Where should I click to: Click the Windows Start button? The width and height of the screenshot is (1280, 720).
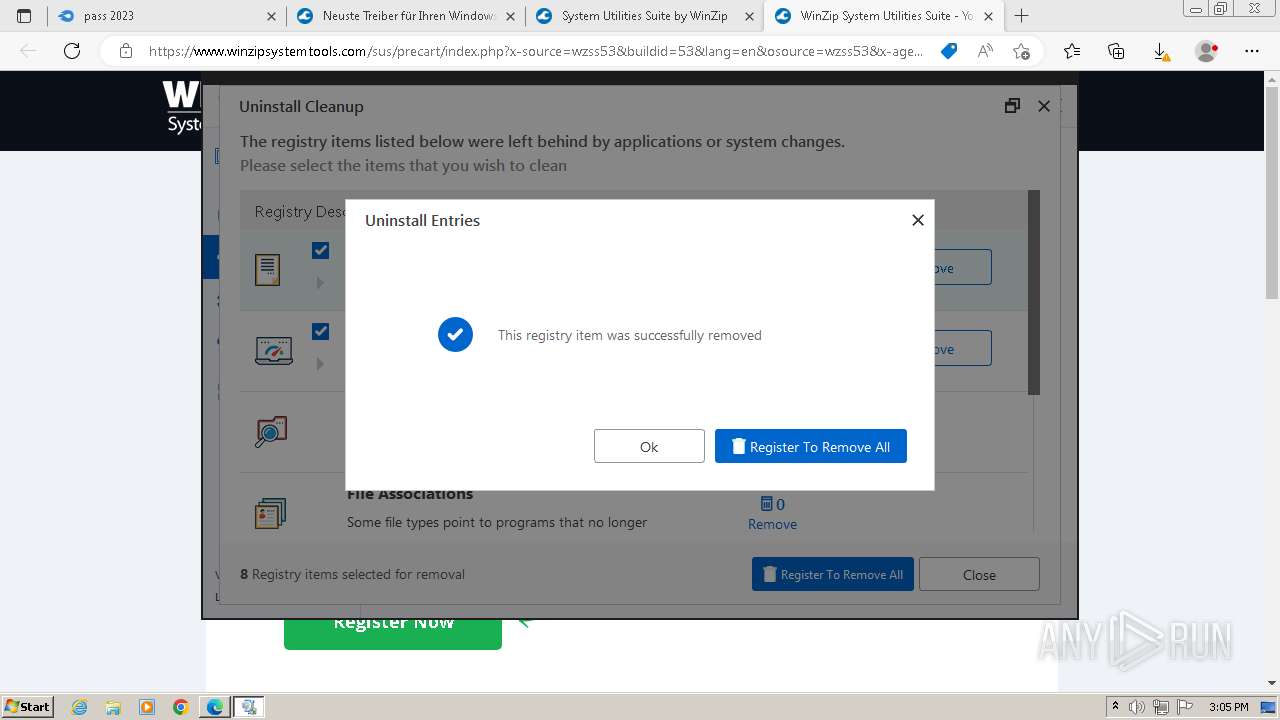tap(28, 706)
